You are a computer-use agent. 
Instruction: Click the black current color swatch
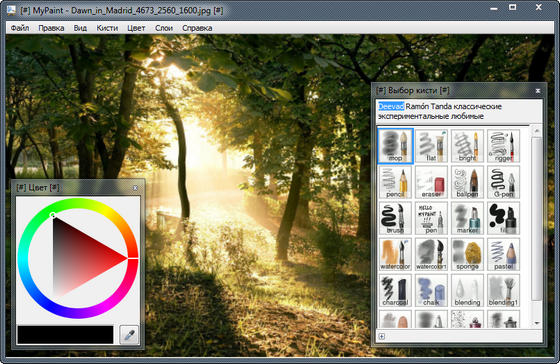tap(65, 335)
